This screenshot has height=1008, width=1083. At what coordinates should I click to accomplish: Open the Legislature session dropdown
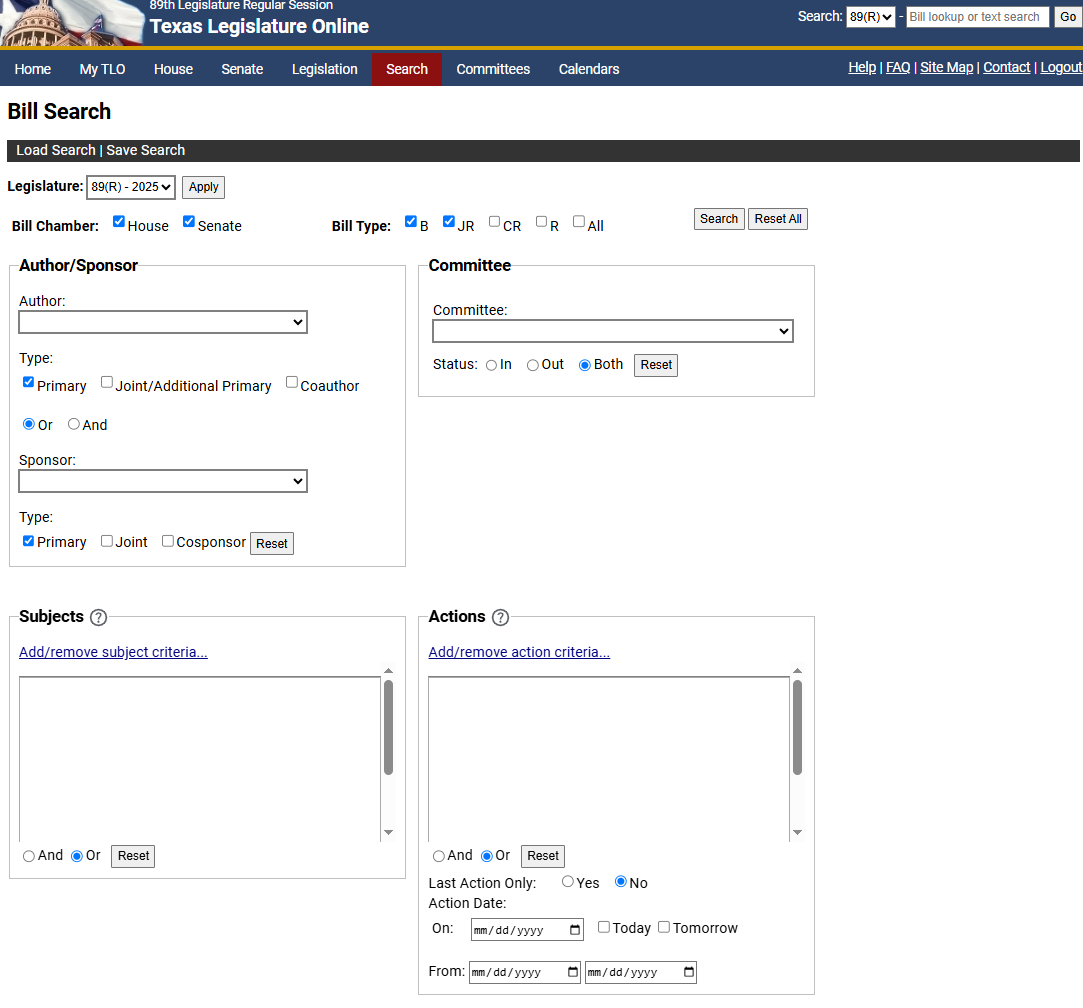(131, 187)
